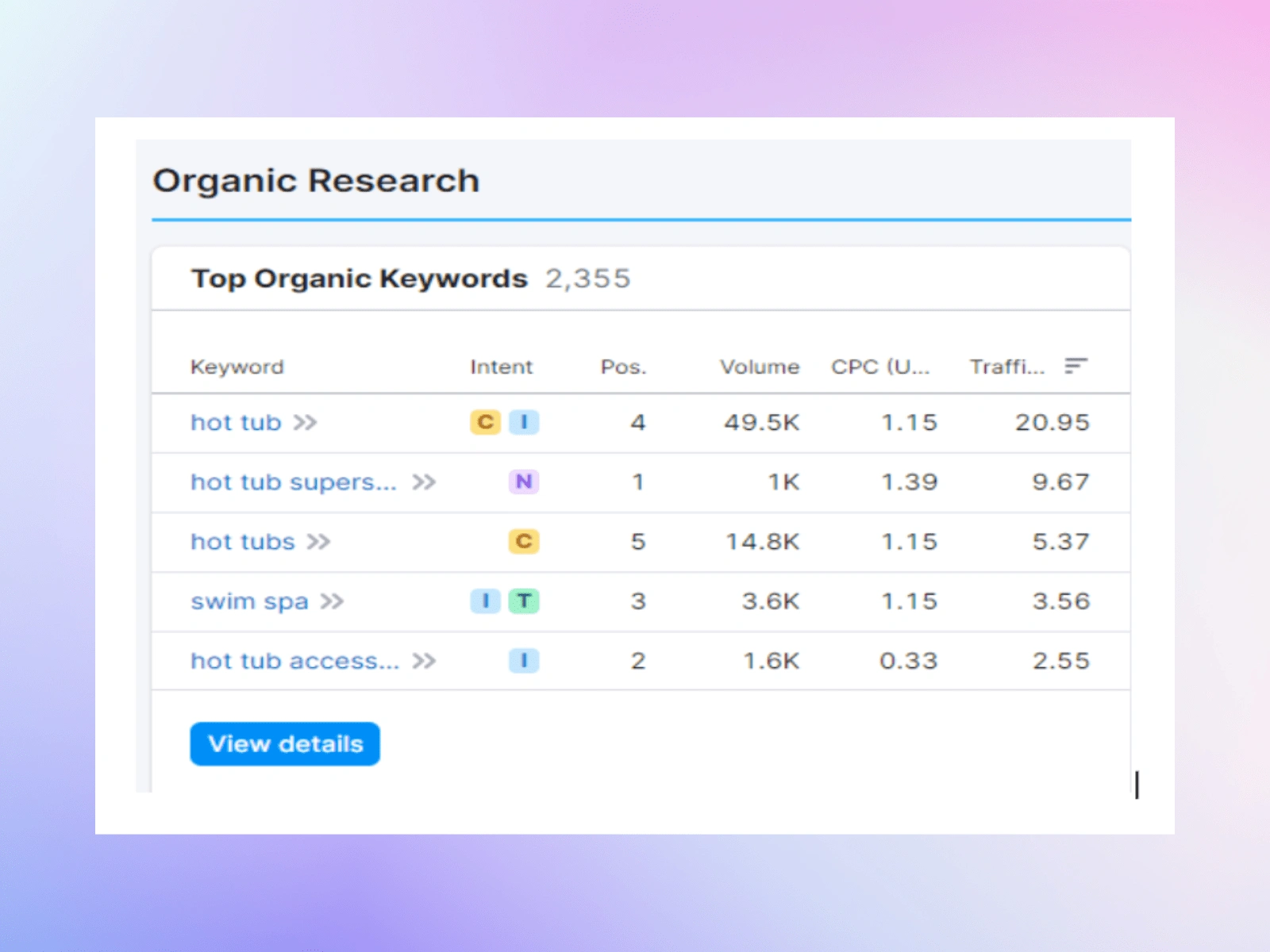Click the N intent badge for 'hot tub supers...'
This screenshot has width=1270, height=952.
(x=524, y=482)
